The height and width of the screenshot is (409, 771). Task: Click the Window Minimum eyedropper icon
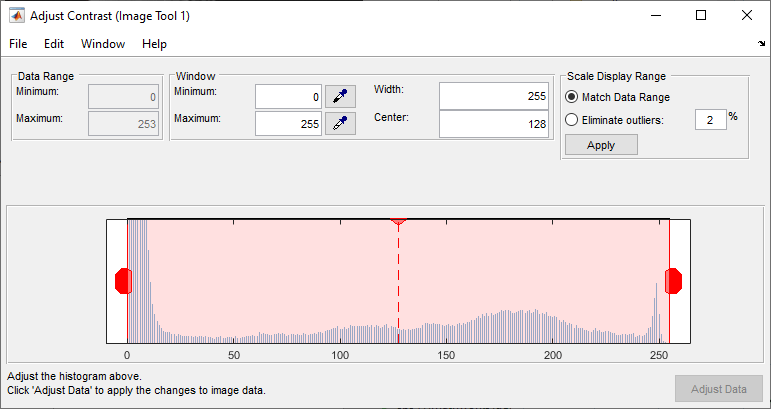click(x=340, y=97)
